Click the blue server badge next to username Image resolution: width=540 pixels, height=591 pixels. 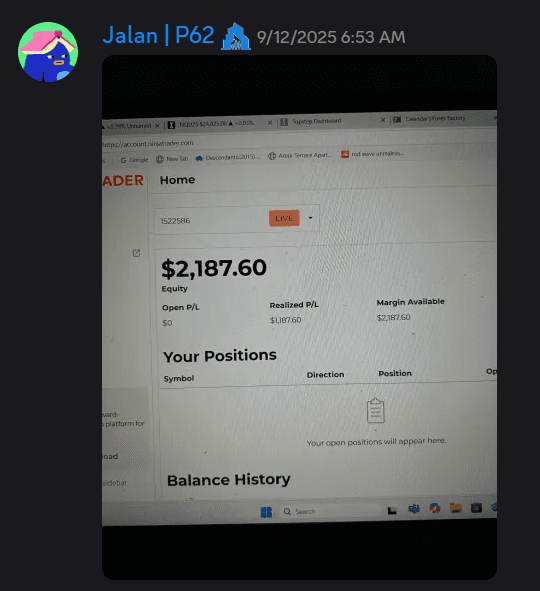236,37
